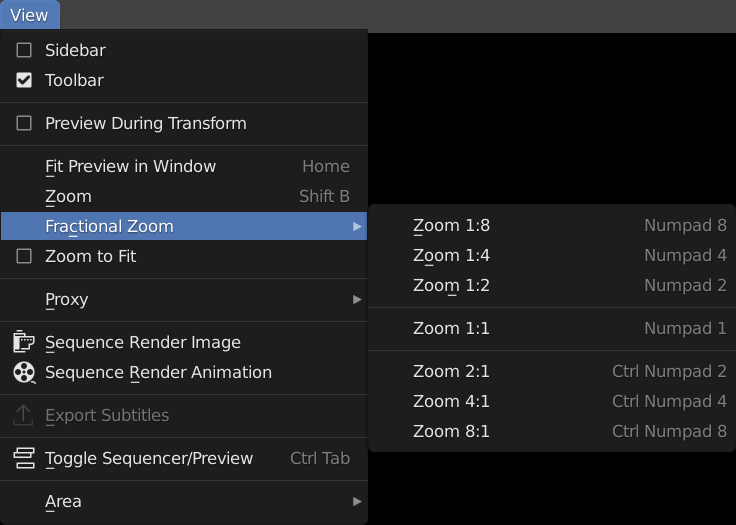
Task: Expand the Fractional Zoom submenu arrow
Action: click(357, 226)
